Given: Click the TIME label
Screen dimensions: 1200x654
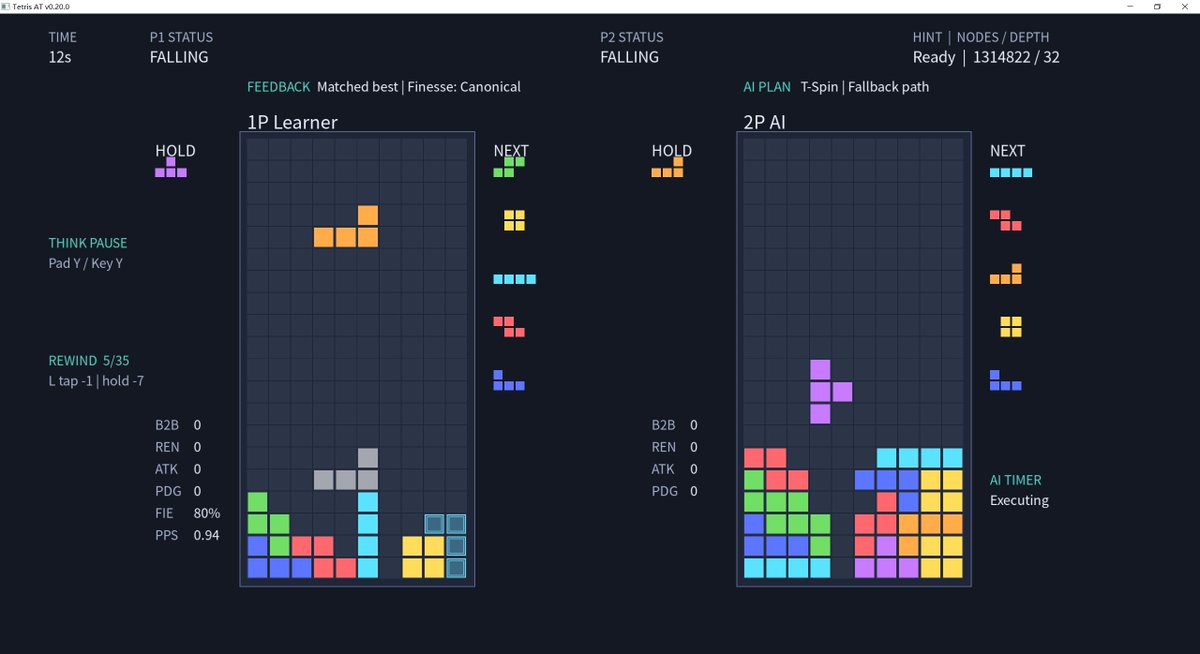Looking at the screenshot, I should click(62, 37).
